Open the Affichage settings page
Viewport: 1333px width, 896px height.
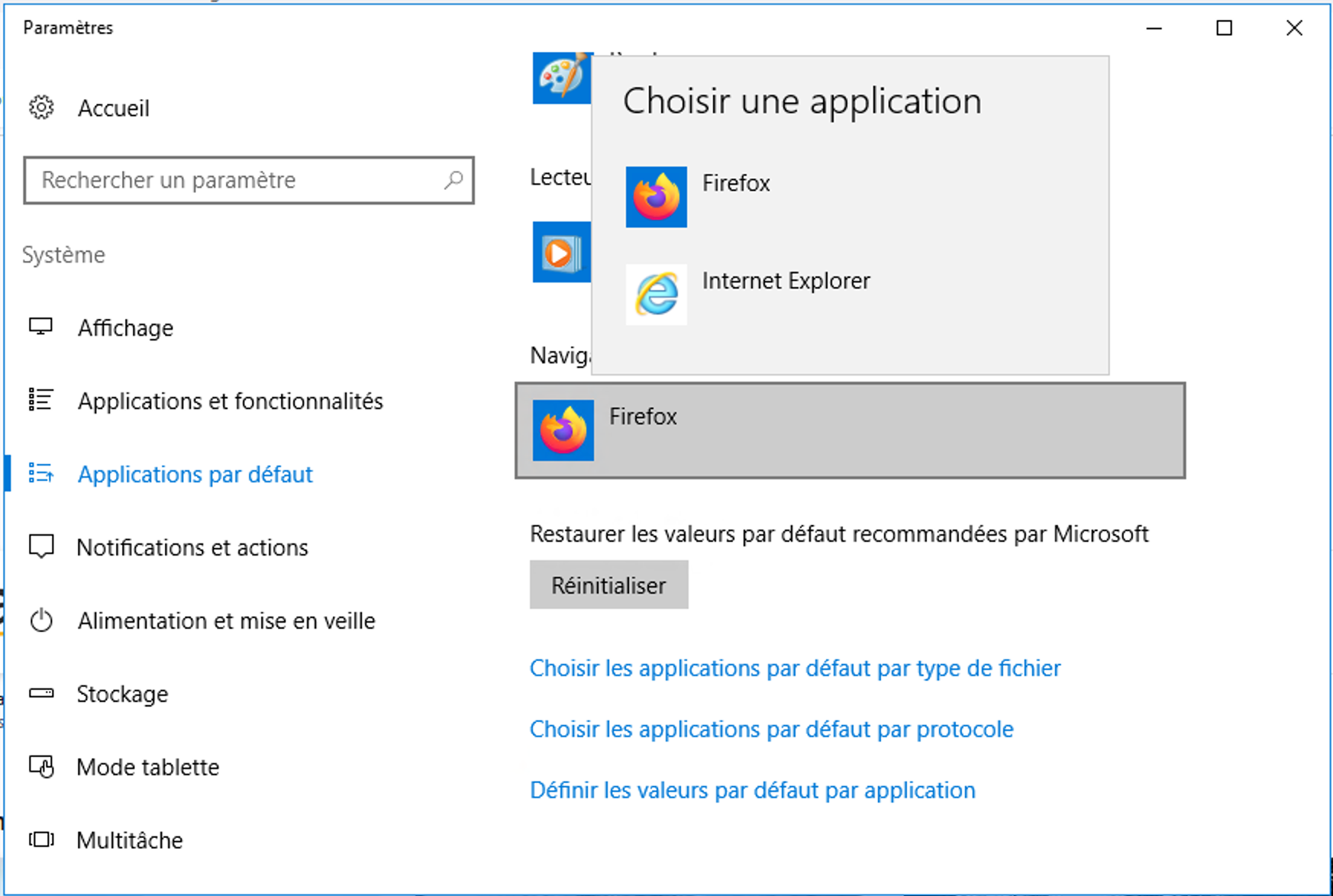[125, 327]
